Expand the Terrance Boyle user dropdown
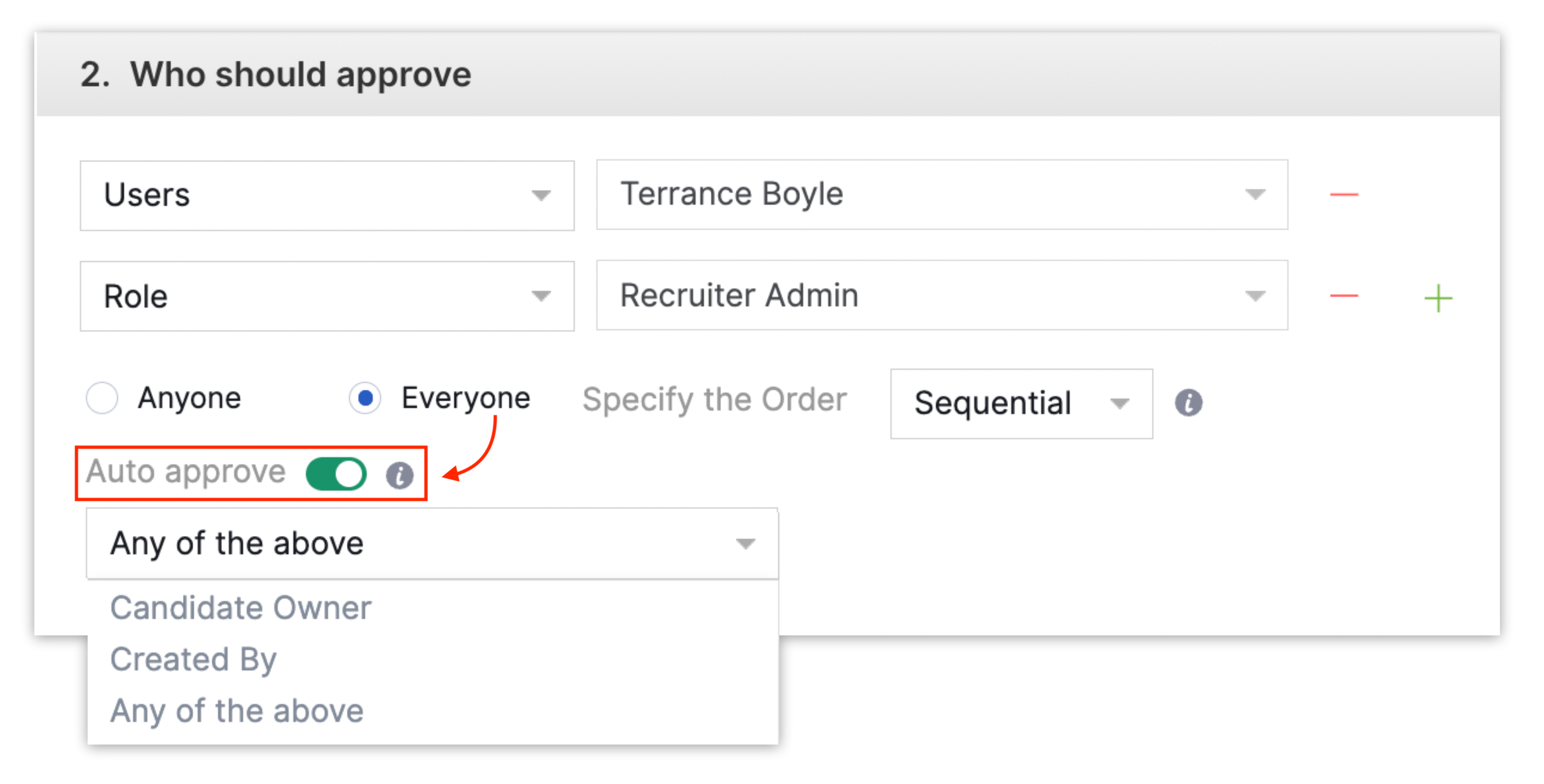Image resolution: width=1544 pixels, height=784 pixels. tap(942, 195)
